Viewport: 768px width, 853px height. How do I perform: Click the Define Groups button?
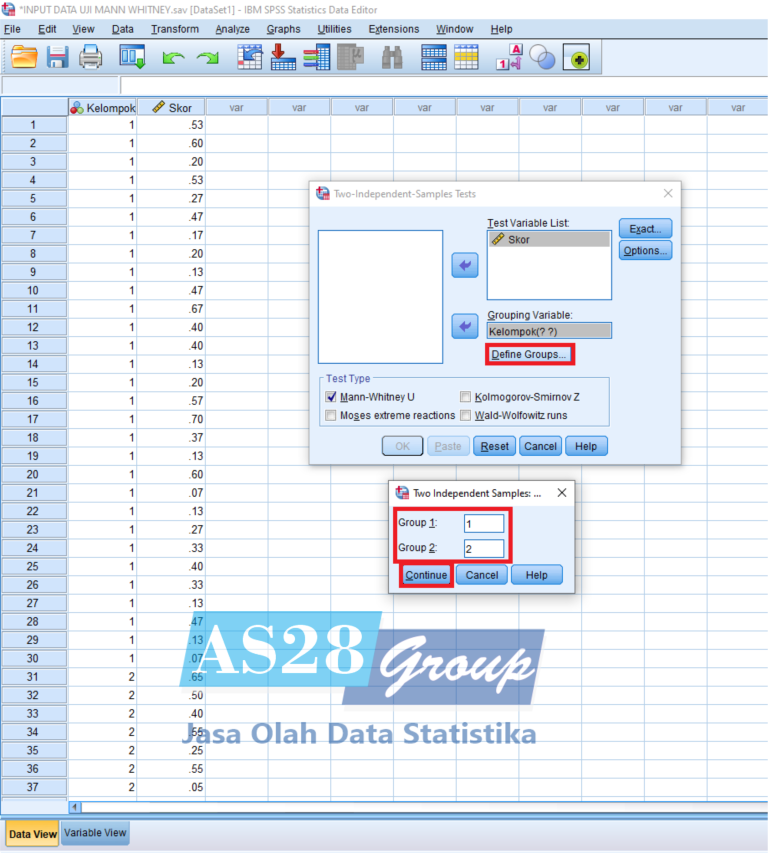pyautogui.click(x=529, y=354)
